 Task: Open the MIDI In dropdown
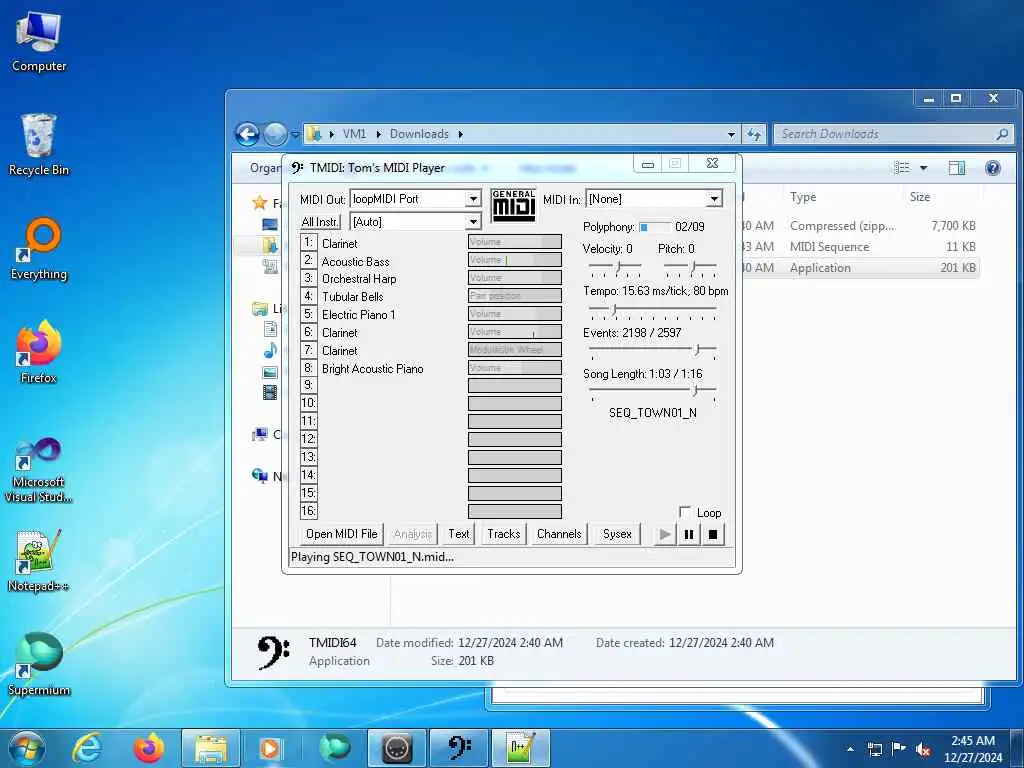point(714,199)
